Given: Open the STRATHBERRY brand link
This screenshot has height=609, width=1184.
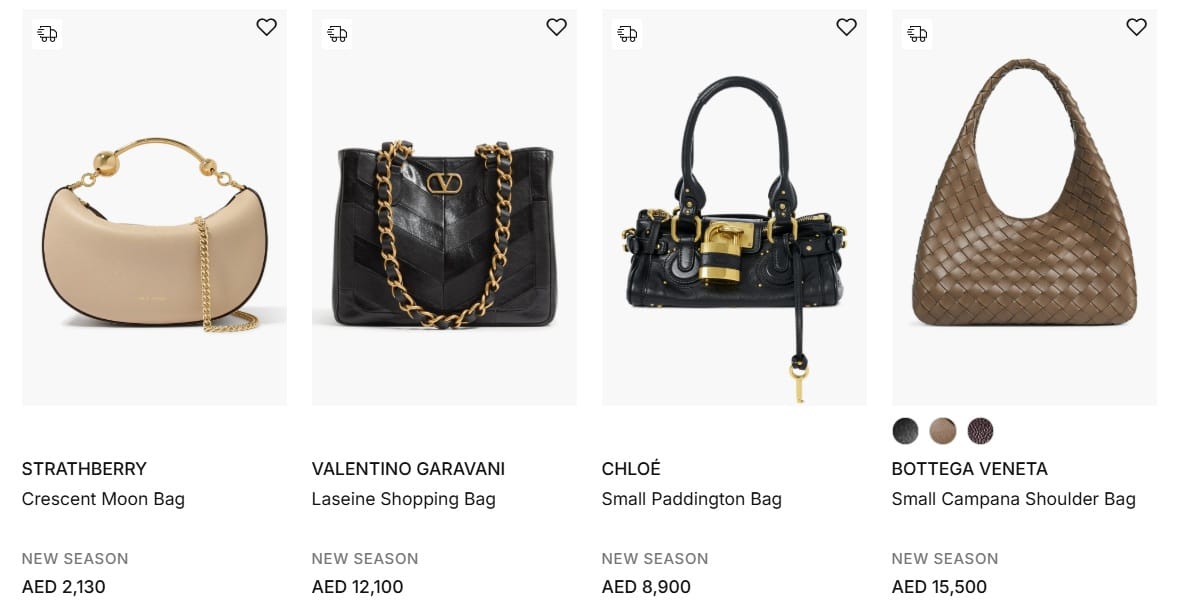Looking at the screenshot, I should tap(84, 469).
